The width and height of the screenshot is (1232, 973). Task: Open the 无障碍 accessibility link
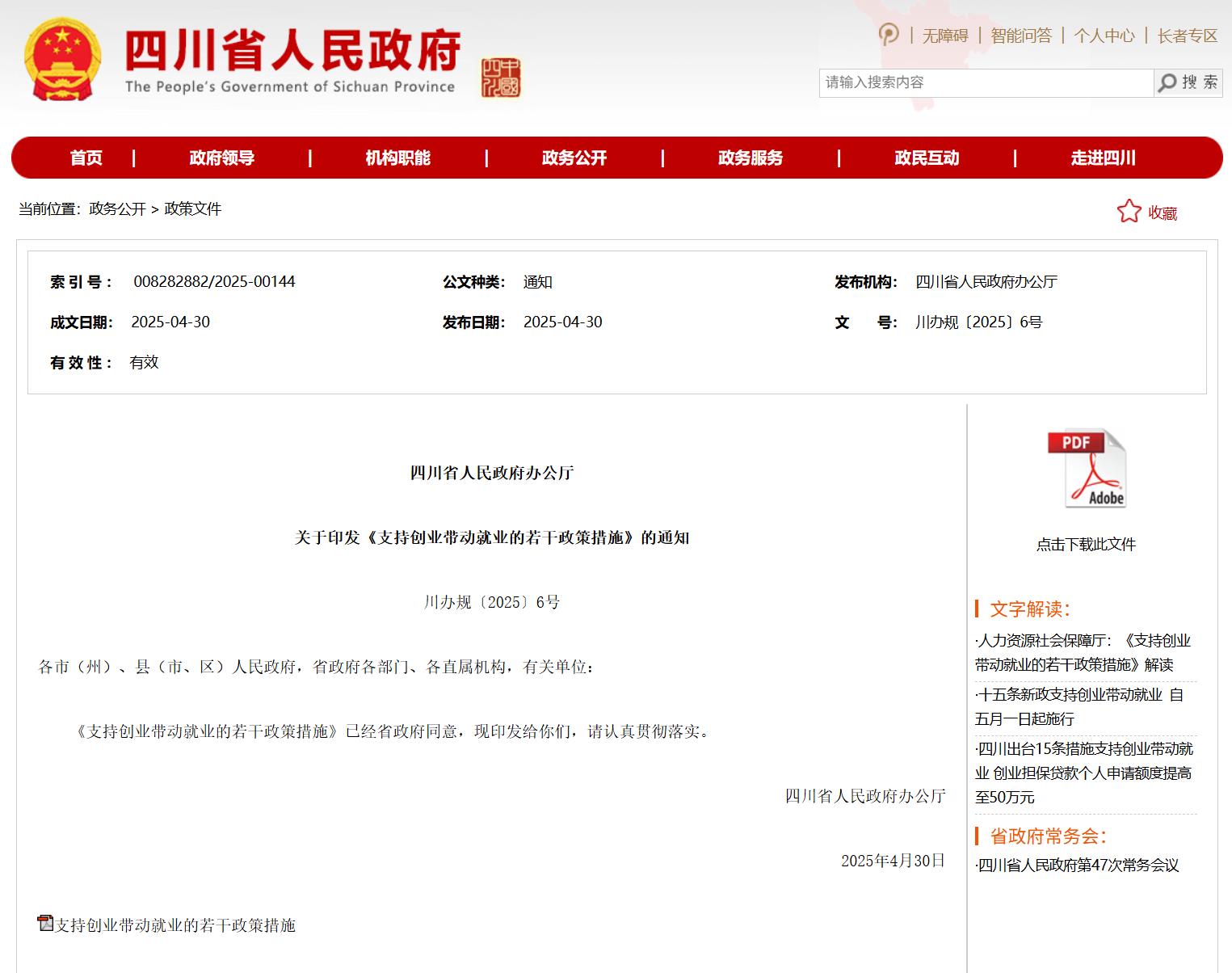[945, 36]
